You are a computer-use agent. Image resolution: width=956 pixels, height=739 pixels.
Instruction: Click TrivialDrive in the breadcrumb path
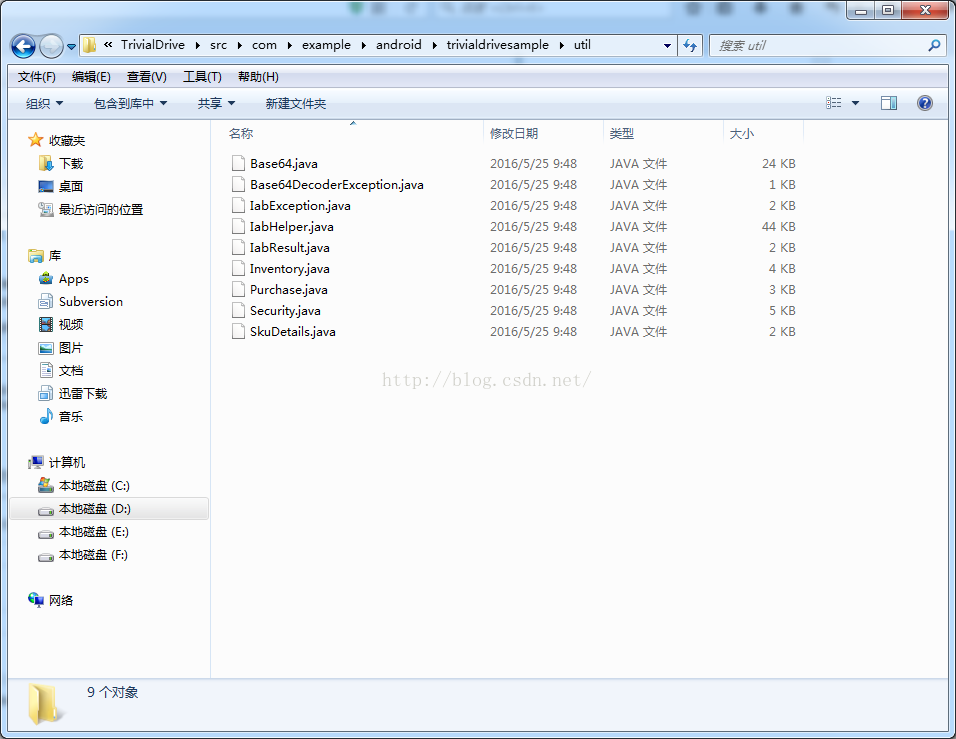[x=152, y=45]
